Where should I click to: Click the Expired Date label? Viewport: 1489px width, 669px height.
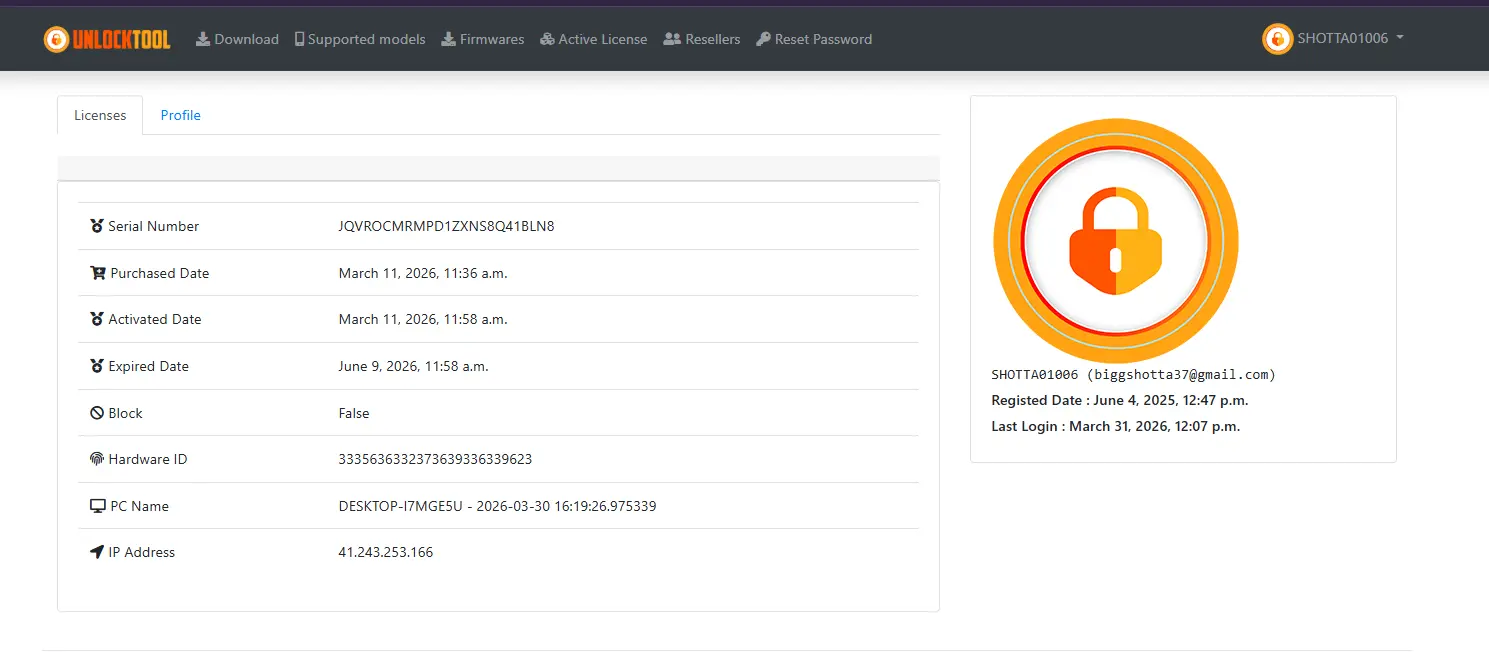[x=149, y=366]
